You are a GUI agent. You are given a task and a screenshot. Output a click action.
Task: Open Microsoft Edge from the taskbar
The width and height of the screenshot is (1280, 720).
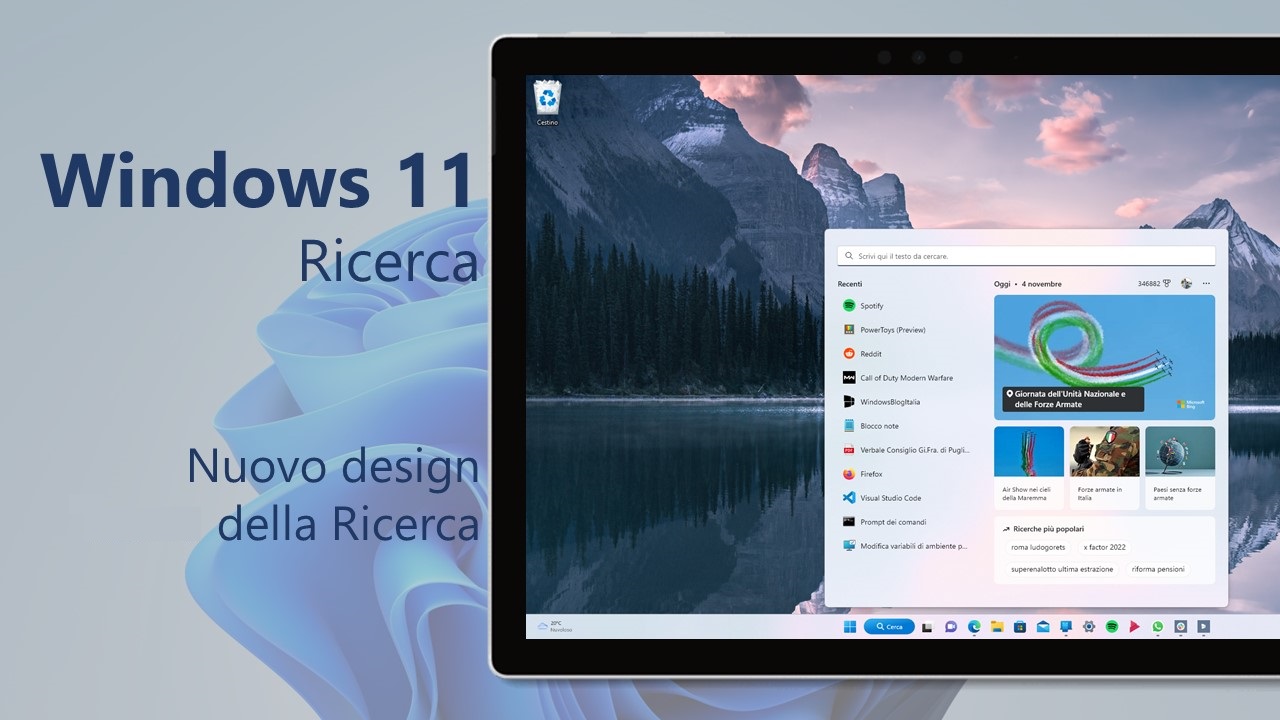click(974, 627)
